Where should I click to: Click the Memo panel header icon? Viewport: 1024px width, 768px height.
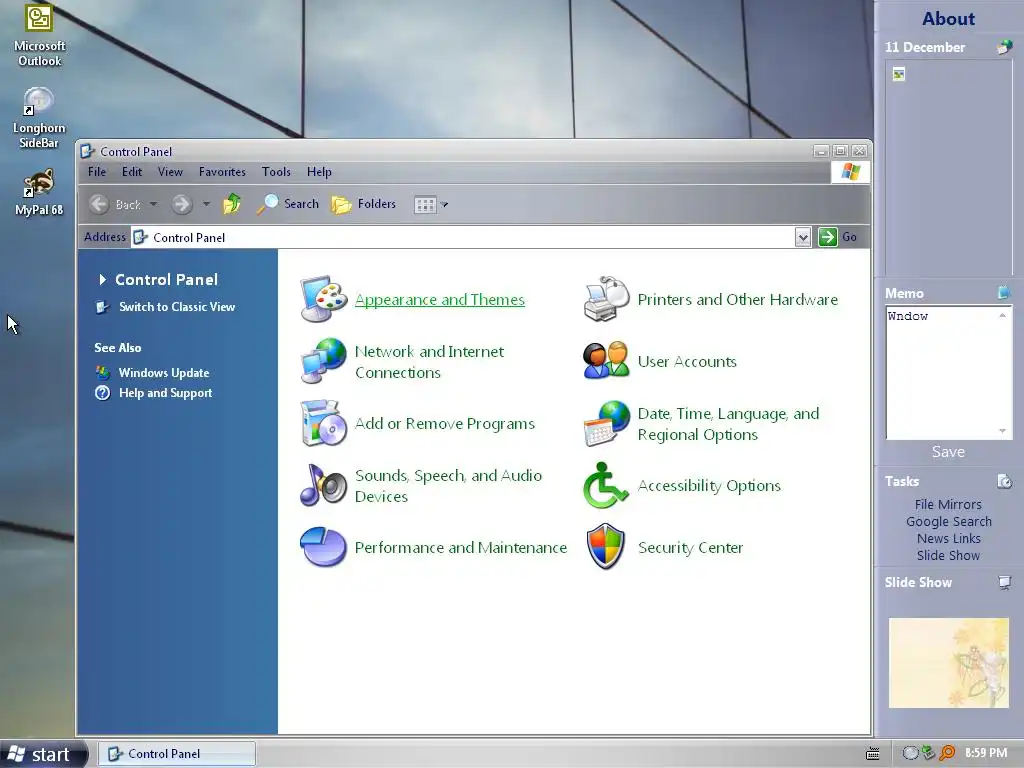point(1004,293)
